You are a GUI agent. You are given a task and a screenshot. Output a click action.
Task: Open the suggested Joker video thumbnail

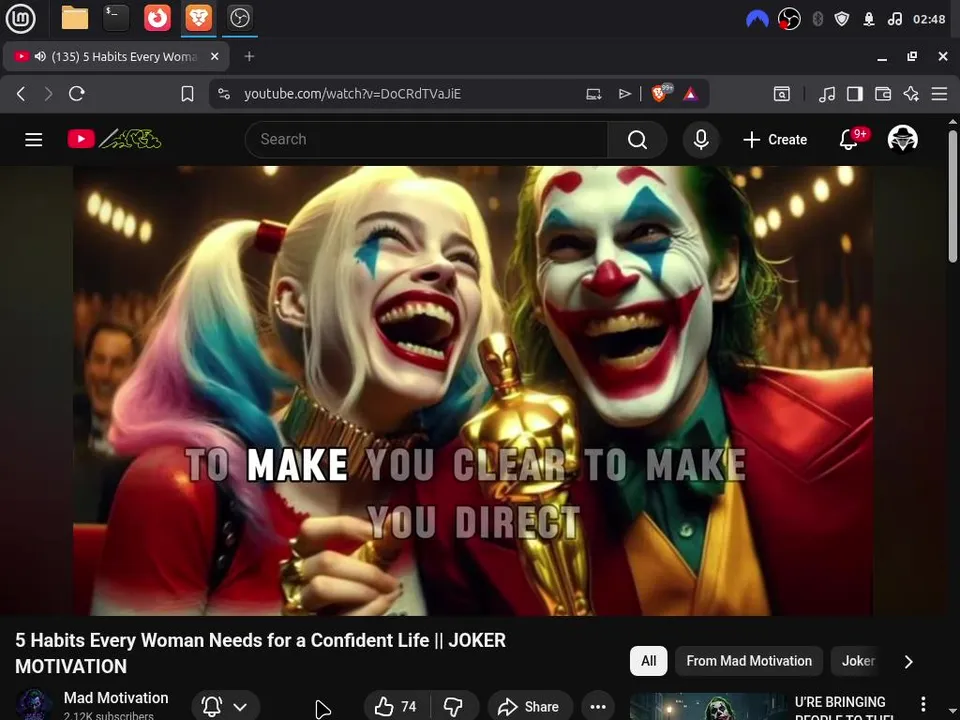(708, 707)
